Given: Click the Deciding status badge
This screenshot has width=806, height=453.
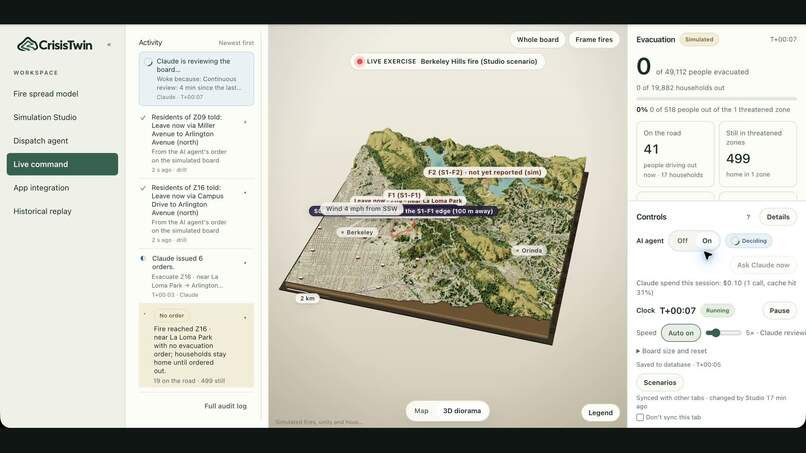Looking at the screenshot, I should pos(748,241).
